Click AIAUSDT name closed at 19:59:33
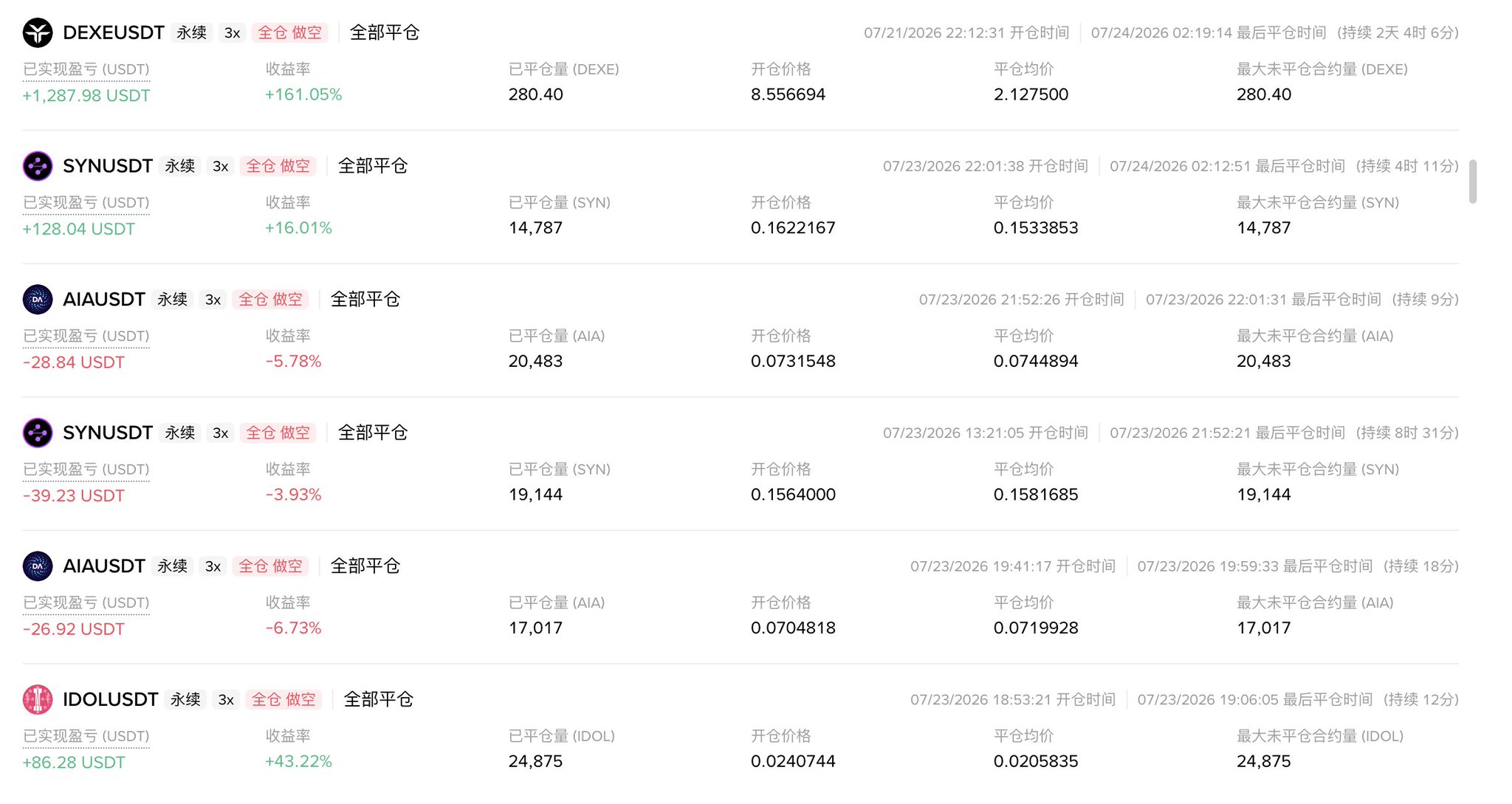1512x804 pixels. (x=104, y=566)
